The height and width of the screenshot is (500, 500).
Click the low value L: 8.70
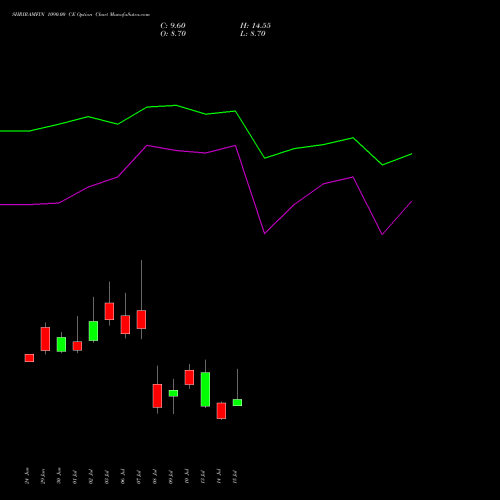tap(253, 34)
